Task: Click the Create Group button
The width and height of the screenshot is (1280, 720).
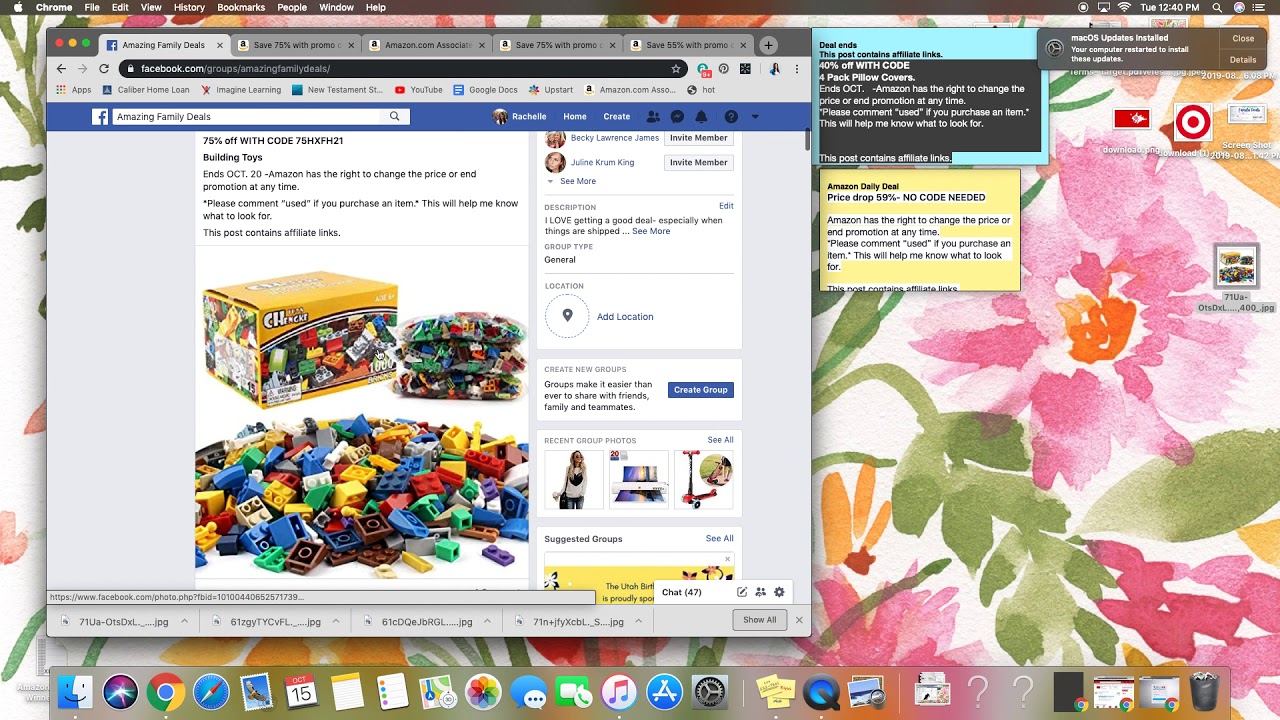Action: 700,390
